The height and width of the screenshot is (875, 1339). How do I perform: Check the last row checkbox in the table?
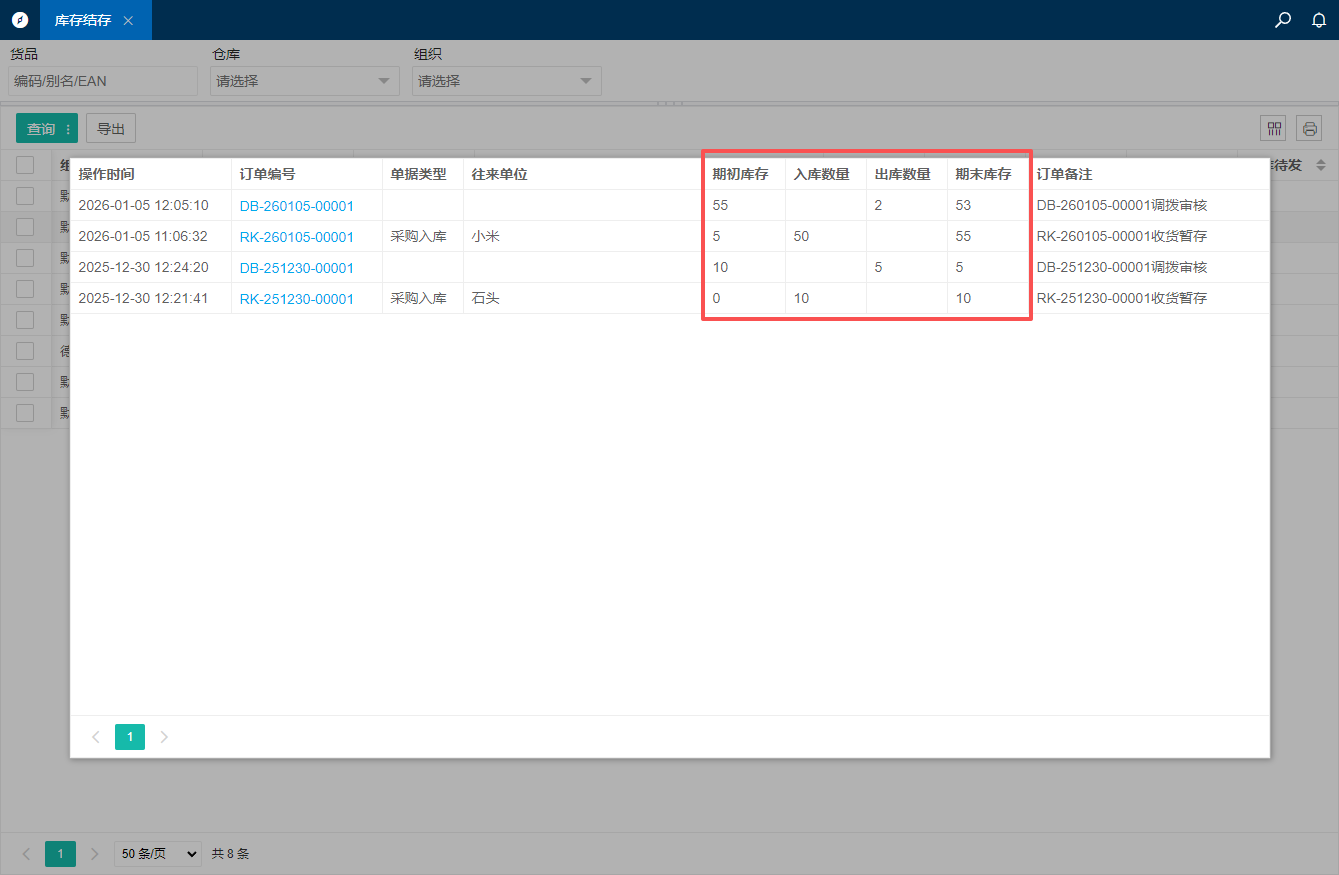(x=25, y=413)
